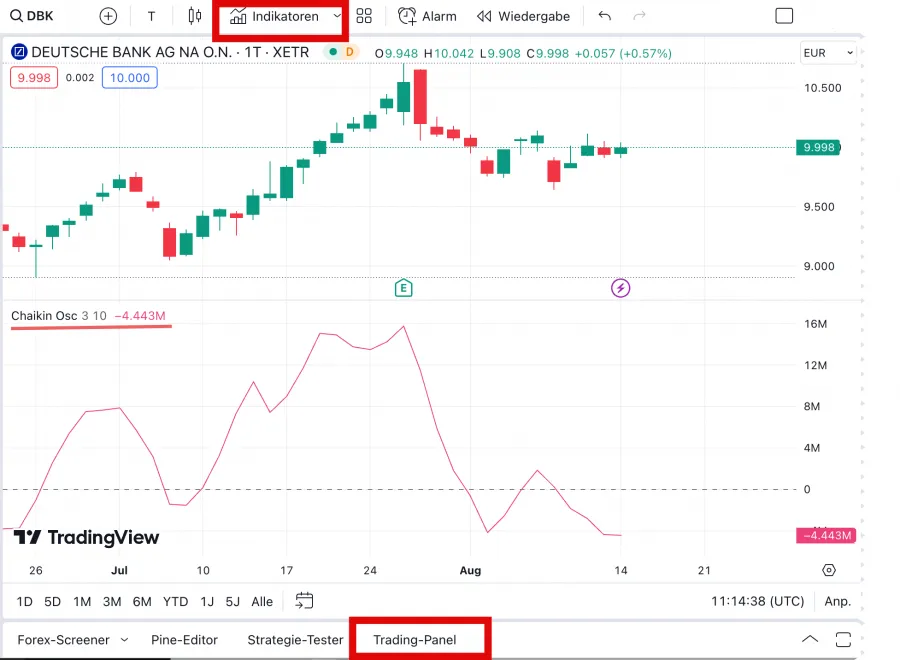
Task: Select the YTD date range
Action: tap(175, 602)
